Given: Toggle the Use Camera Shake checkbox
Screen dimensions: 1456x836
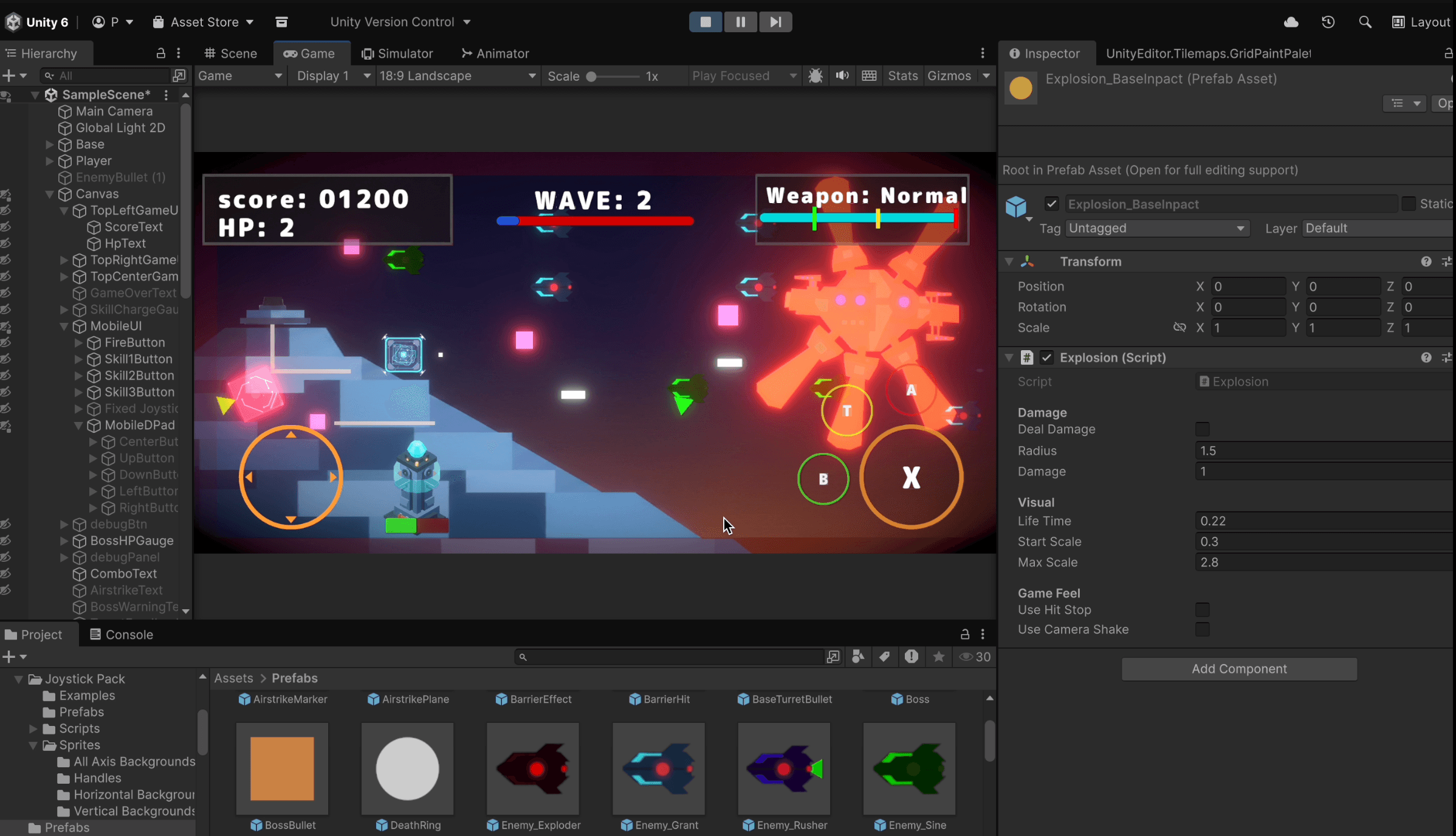Looking at the screenshot, I should [x=1202, y=629].
